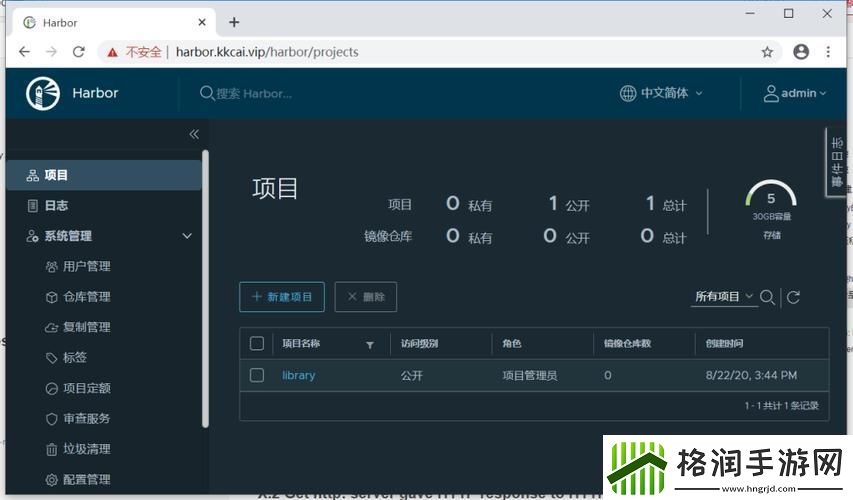853x500 pixels.
Task: Click the 镜像仓库数 column header
Action: pyautogui.click(x=627, y=343)
